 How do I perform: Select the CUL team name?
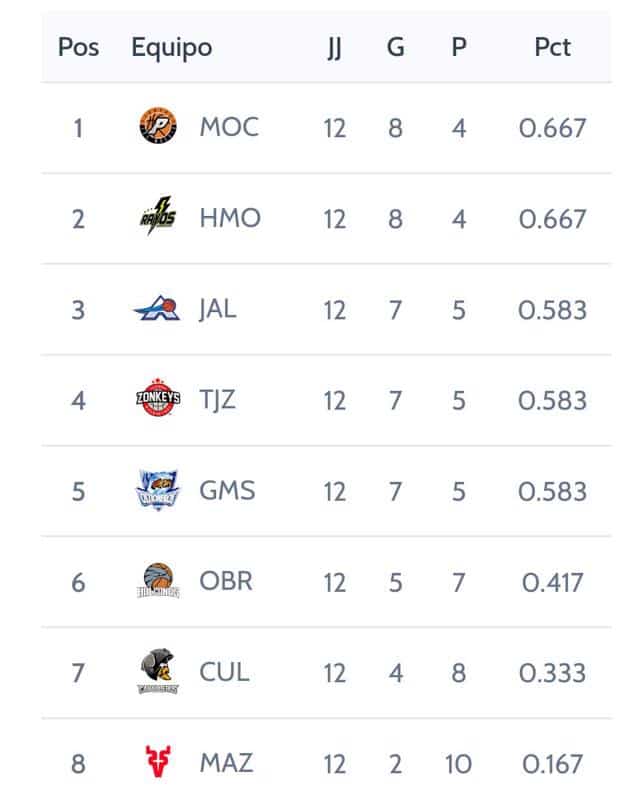[x=224, y=672]
